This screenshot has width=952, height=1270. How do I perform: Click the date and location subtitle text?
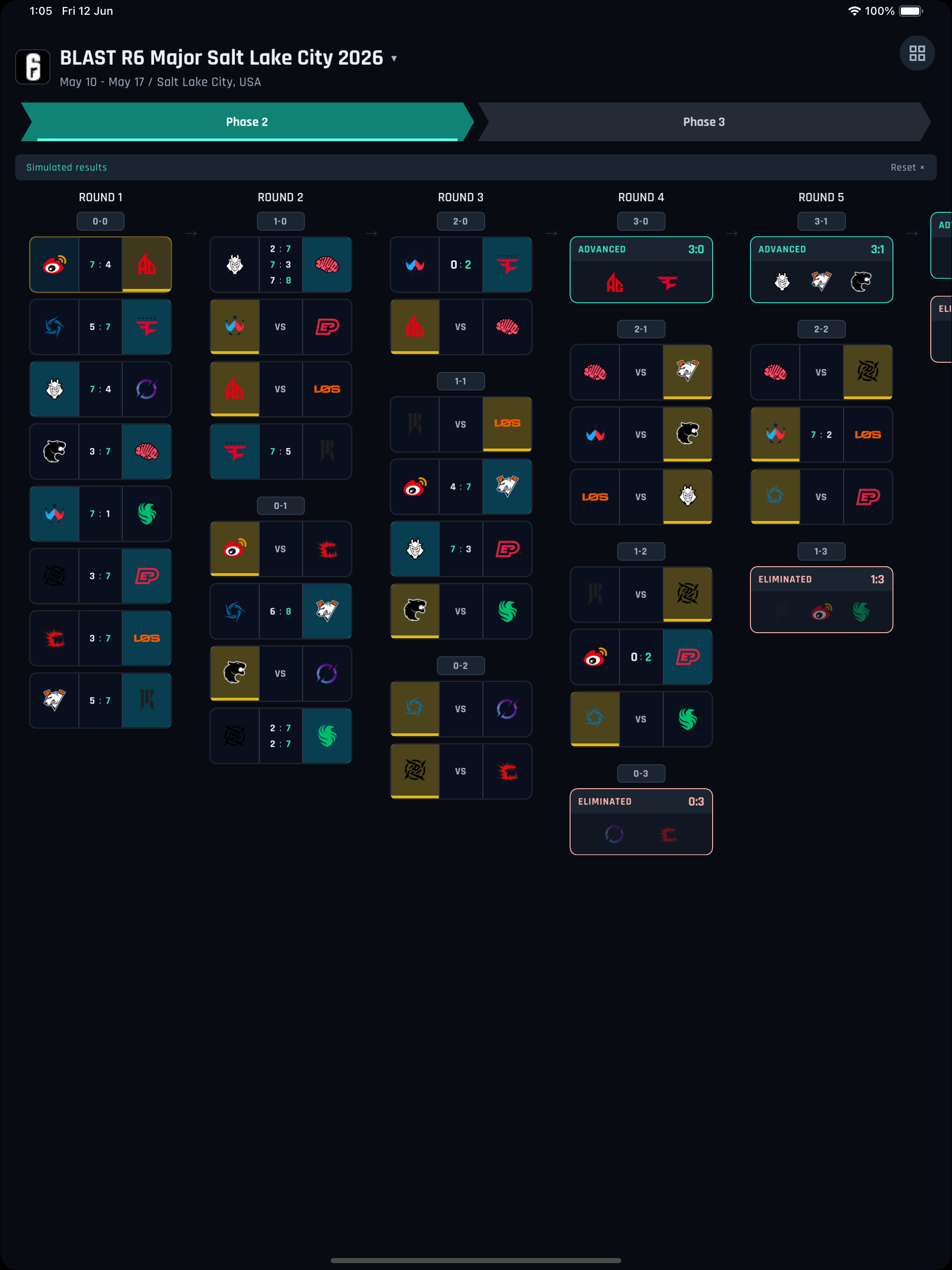point(160,82)
